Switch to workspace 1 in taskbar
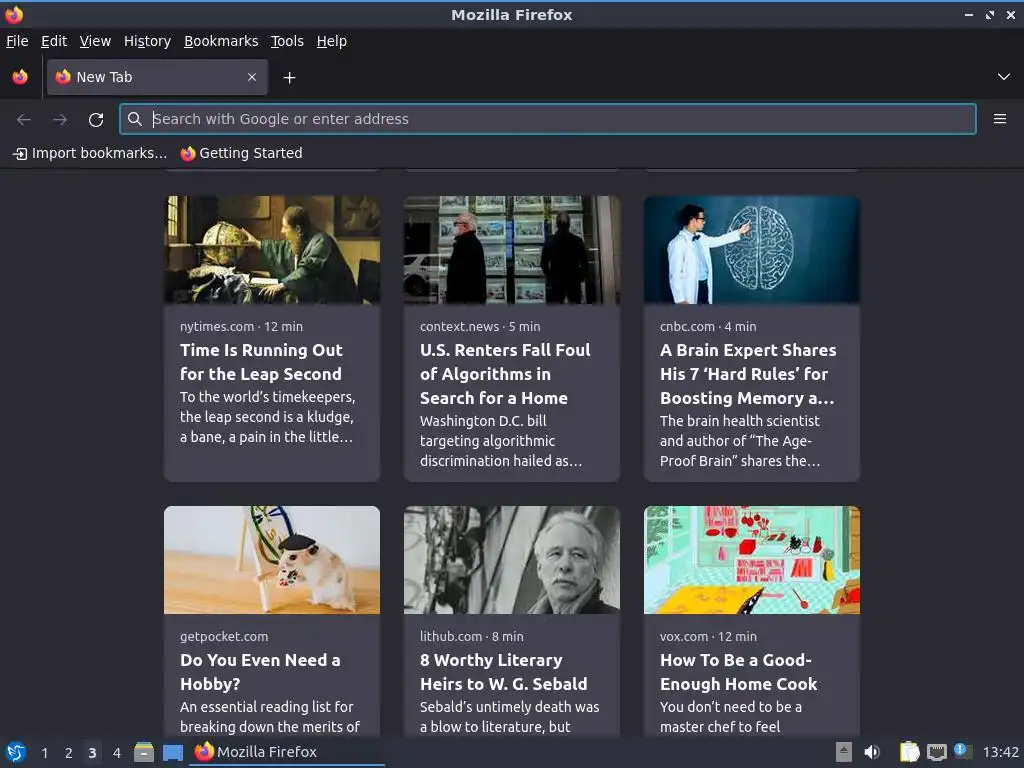The image size is (1024, 768). click(44, 753)
